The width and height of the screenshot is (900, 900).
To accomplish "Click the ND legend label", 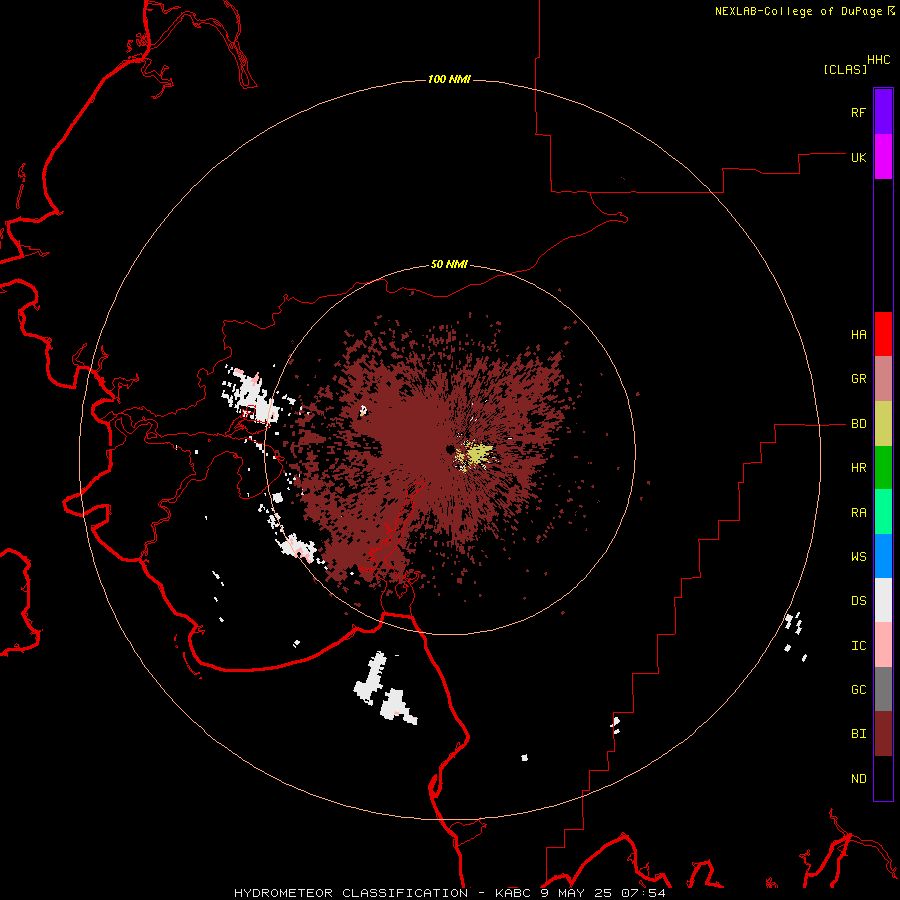I will pyautogui.click(x=858, y=779).
